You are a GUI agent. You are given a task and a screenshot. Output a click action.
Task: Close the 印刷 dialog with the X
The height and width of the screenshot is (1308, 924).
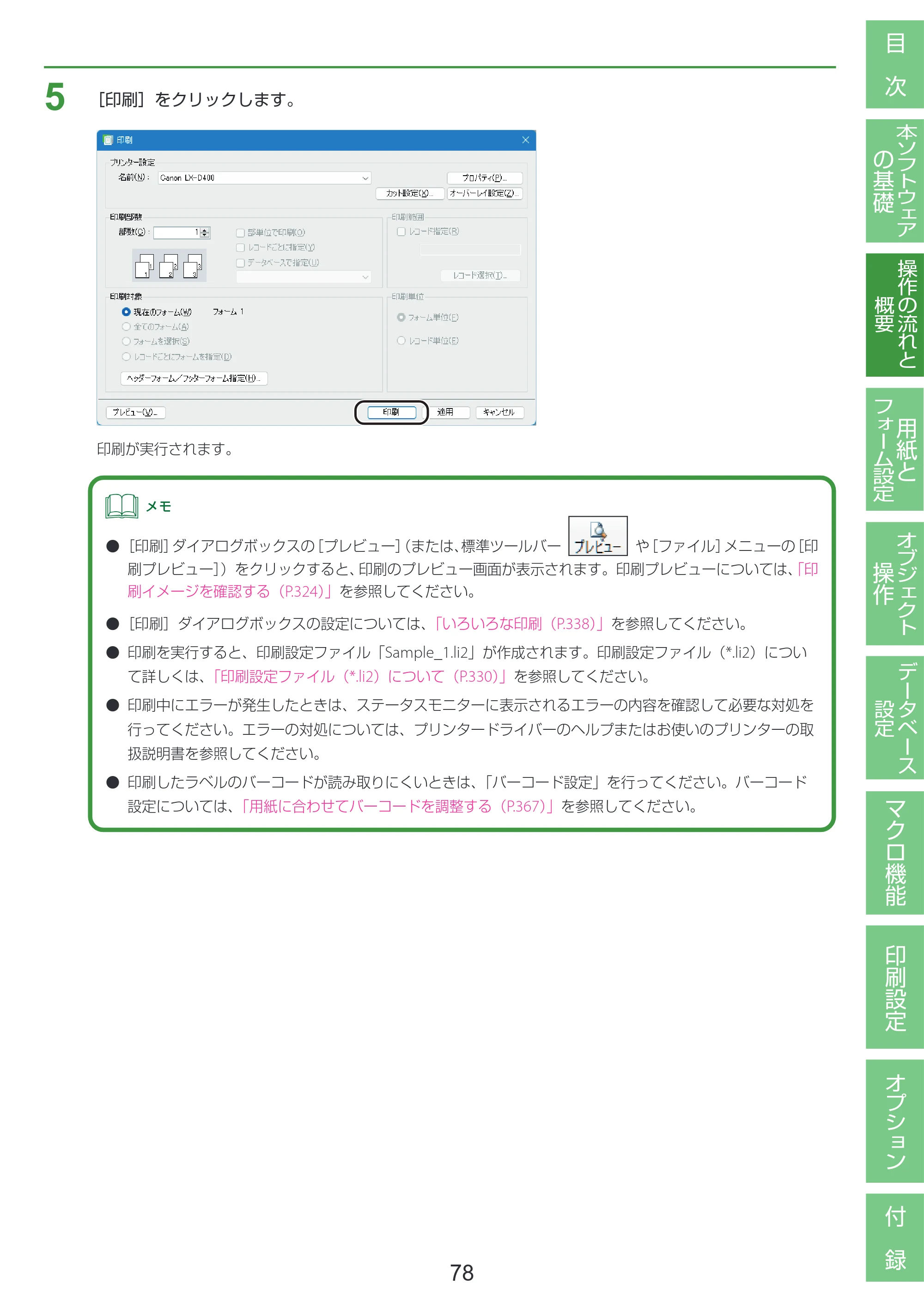pyautogui.click(x=525, y=140)
